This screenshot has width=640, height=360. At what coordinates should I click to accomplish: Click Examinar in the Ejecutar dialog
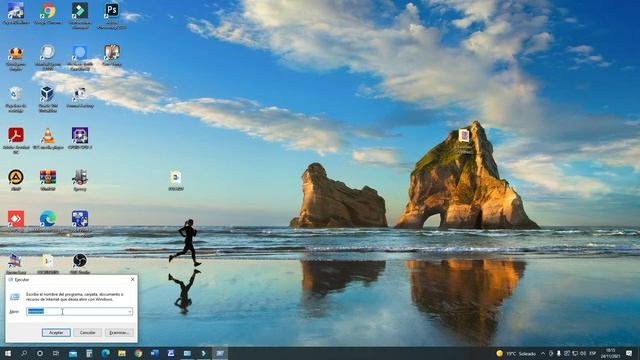(119, 333)
